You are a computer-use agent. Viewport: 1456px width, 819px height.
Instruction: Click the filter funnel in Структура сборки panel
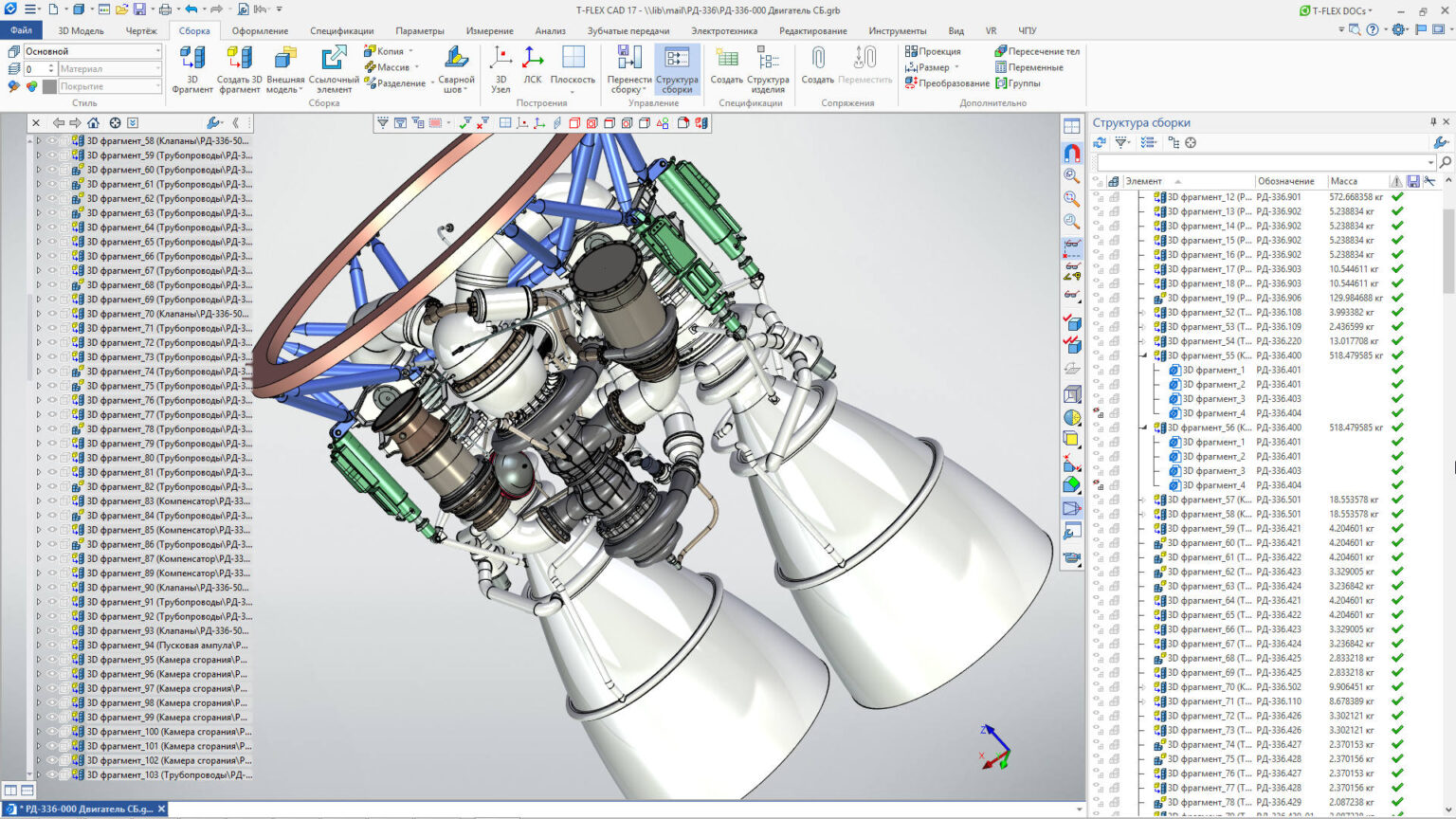(x=1120, y=142)
